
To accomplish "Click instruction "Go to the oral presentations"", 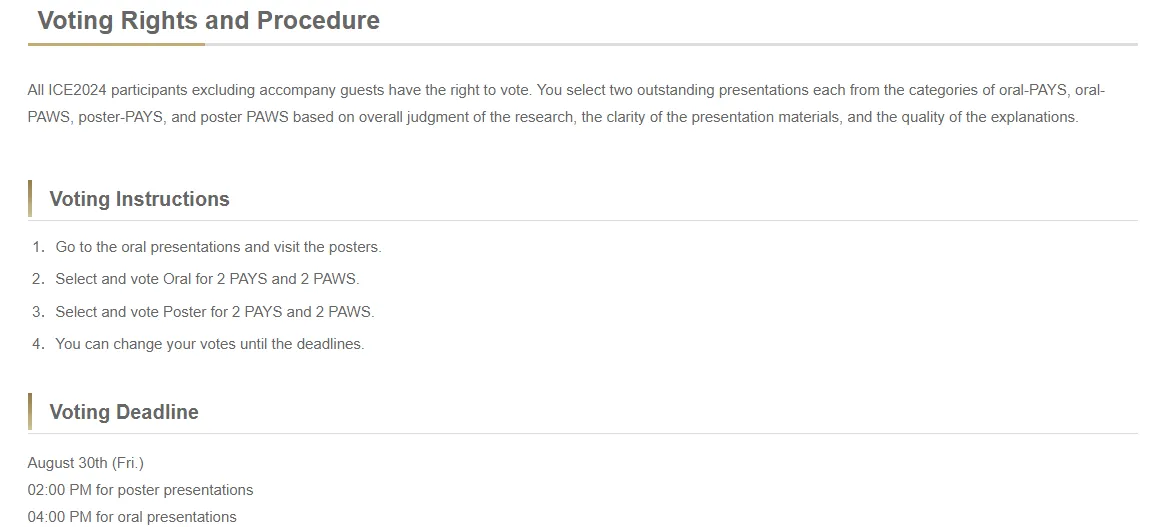I will (218, 247).
